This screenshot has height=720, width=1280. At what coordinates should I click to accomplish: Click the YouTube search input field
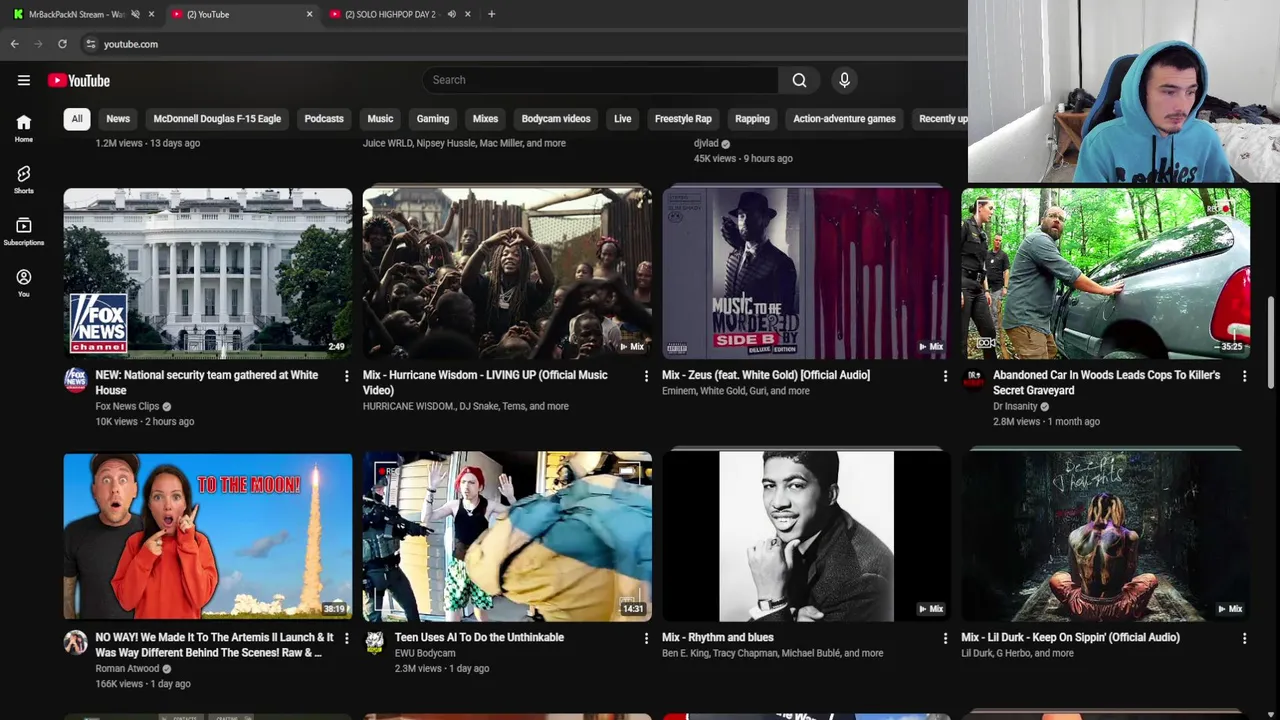point(600,80)
